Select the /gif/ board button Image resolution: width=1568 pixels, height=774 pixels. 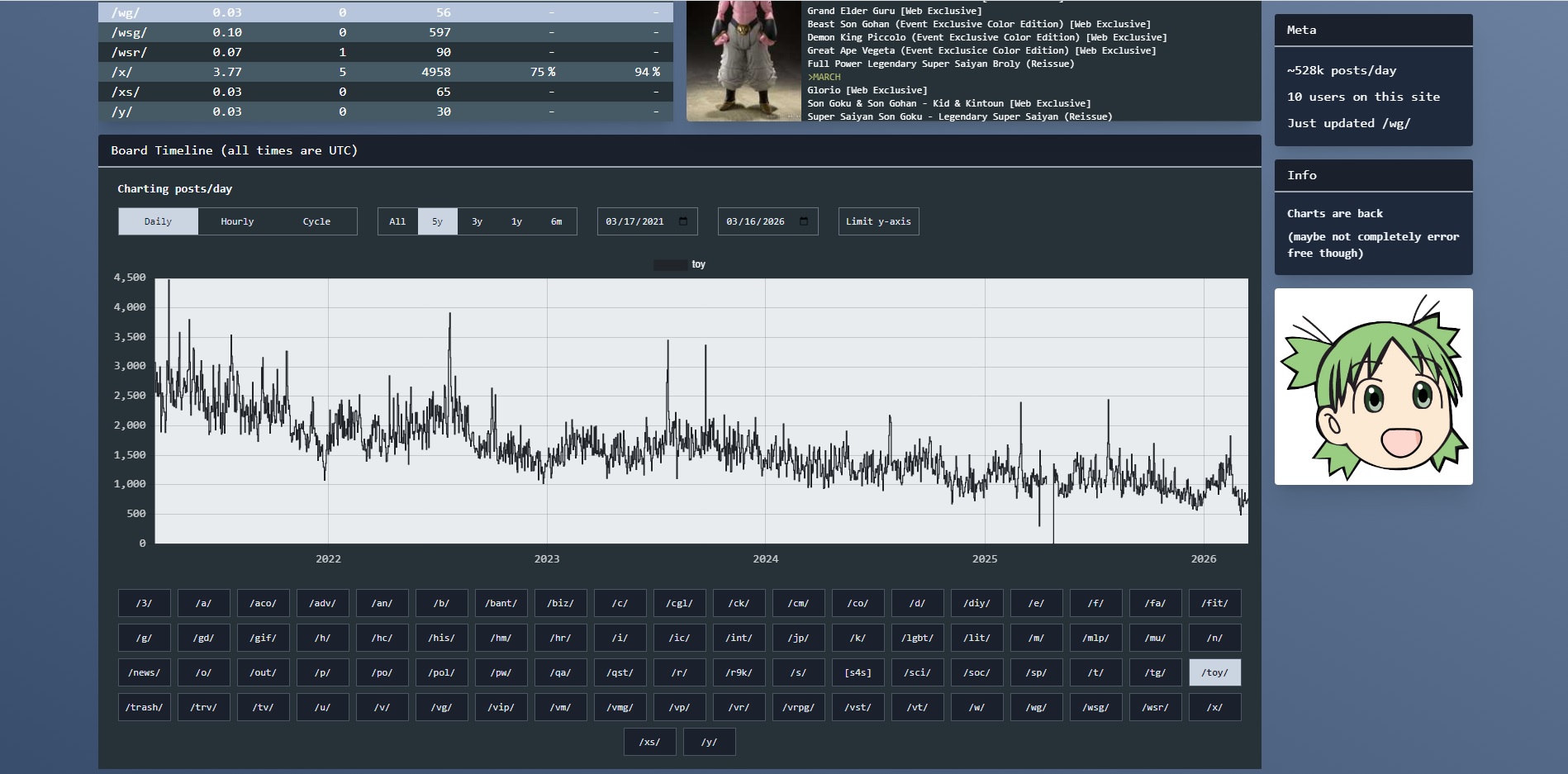click(264, 638)
